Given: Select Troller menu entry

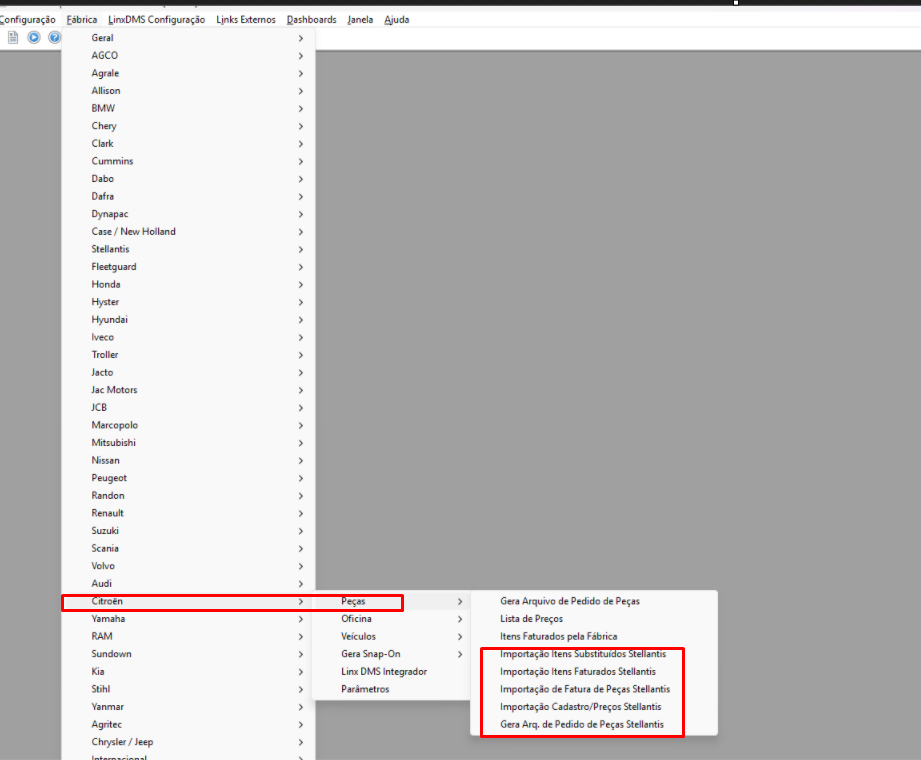Looking at the screenshot, I should coord(188,355).
